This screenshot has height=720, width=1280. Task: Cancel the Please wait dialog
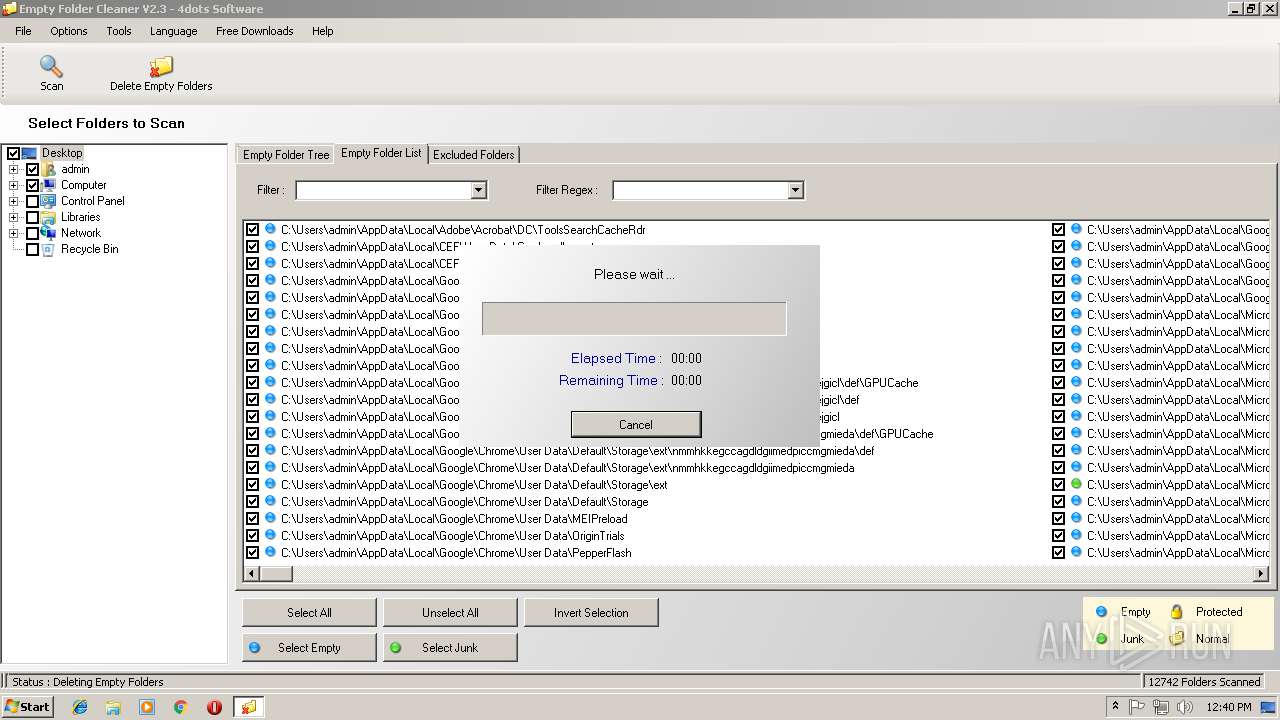point(636,424)
